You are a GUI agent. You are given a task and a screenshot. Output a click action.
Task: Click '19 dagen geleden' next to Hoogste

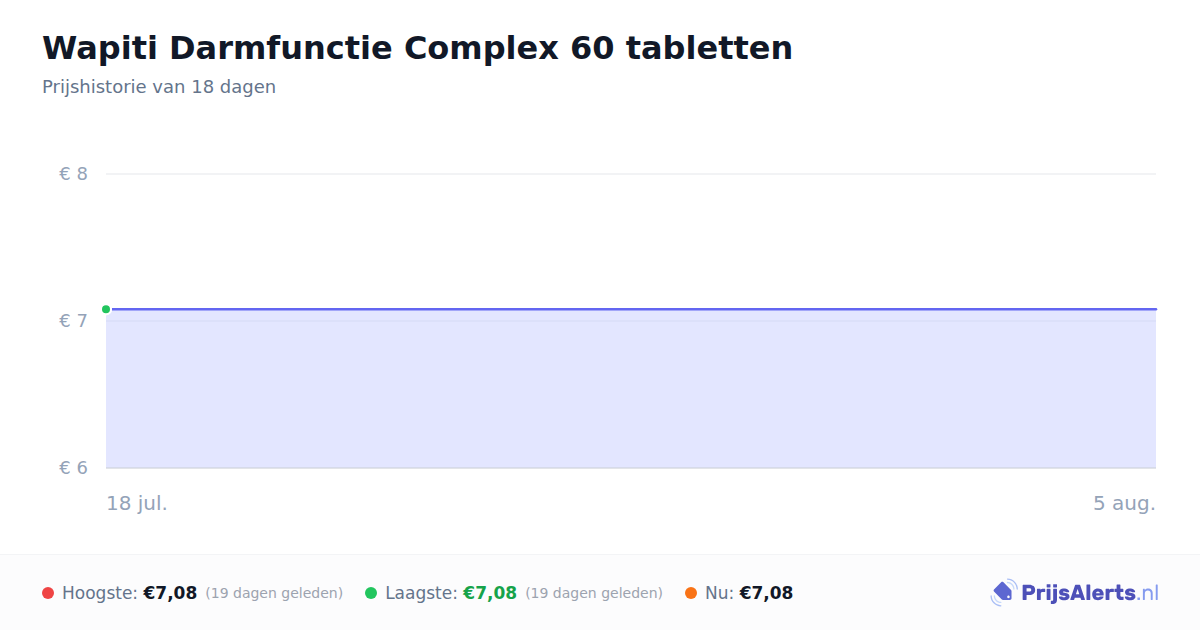(x=274, y=594)
